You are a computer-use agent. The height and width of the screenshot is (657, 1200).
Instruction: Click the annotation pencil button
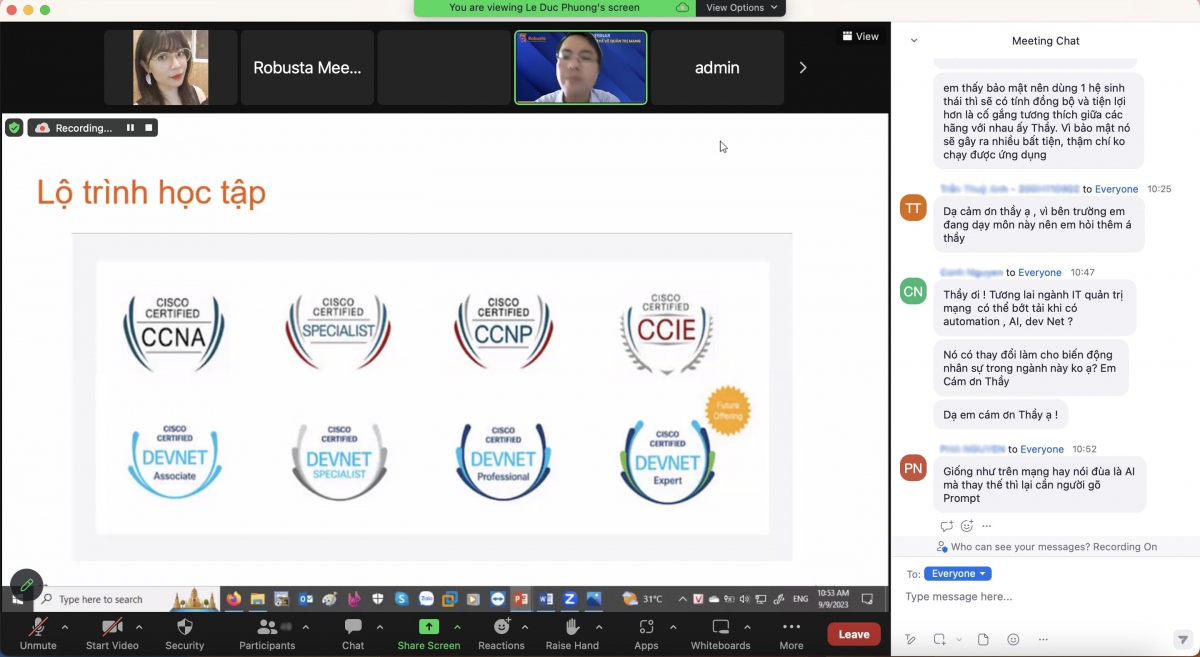(x=26, y=585)
